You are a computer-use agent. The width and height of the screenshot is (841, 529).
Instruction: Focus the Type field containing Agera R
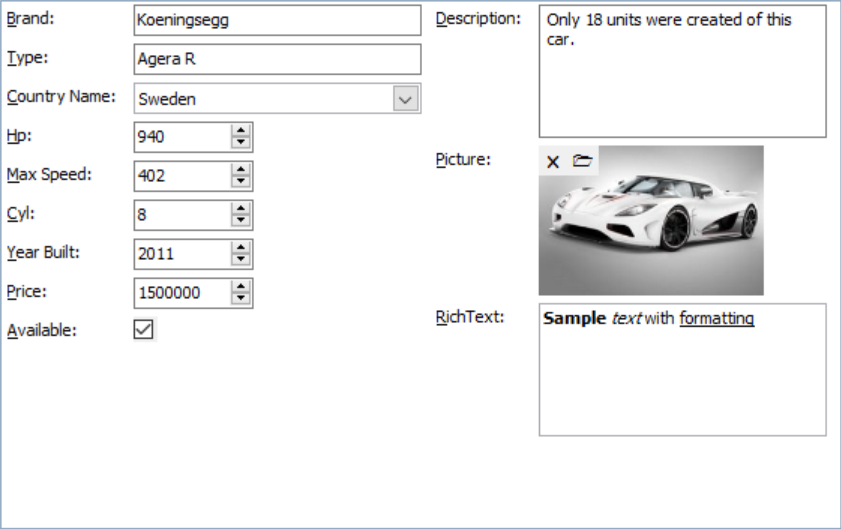click(x=277, y=59)
